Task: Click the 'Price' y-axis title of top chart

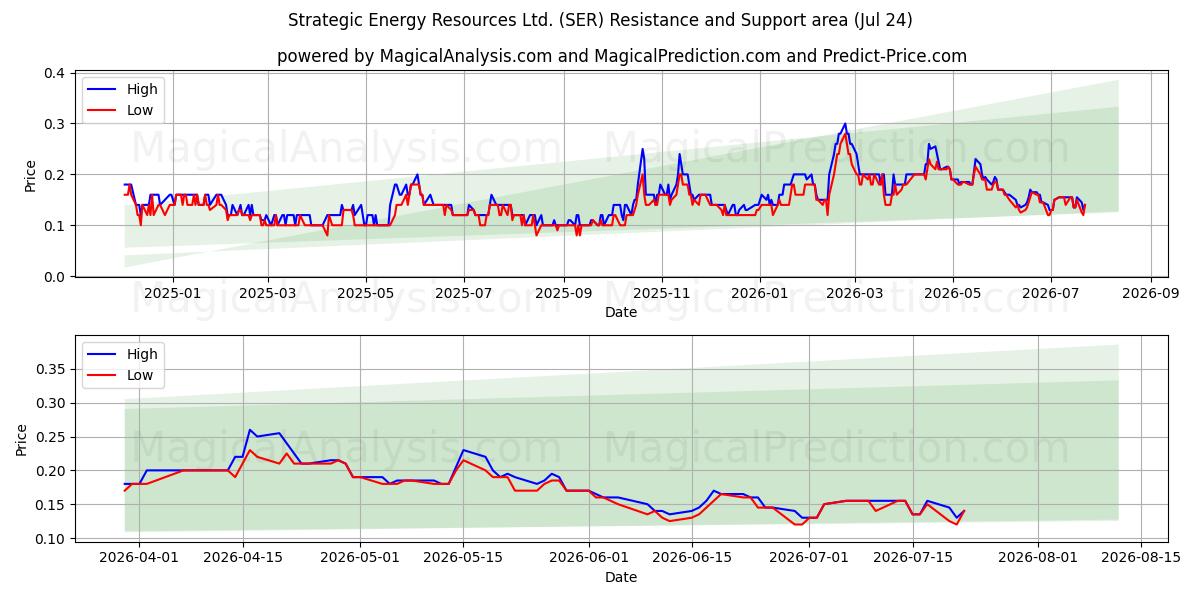Action: [x=30, y=175]
